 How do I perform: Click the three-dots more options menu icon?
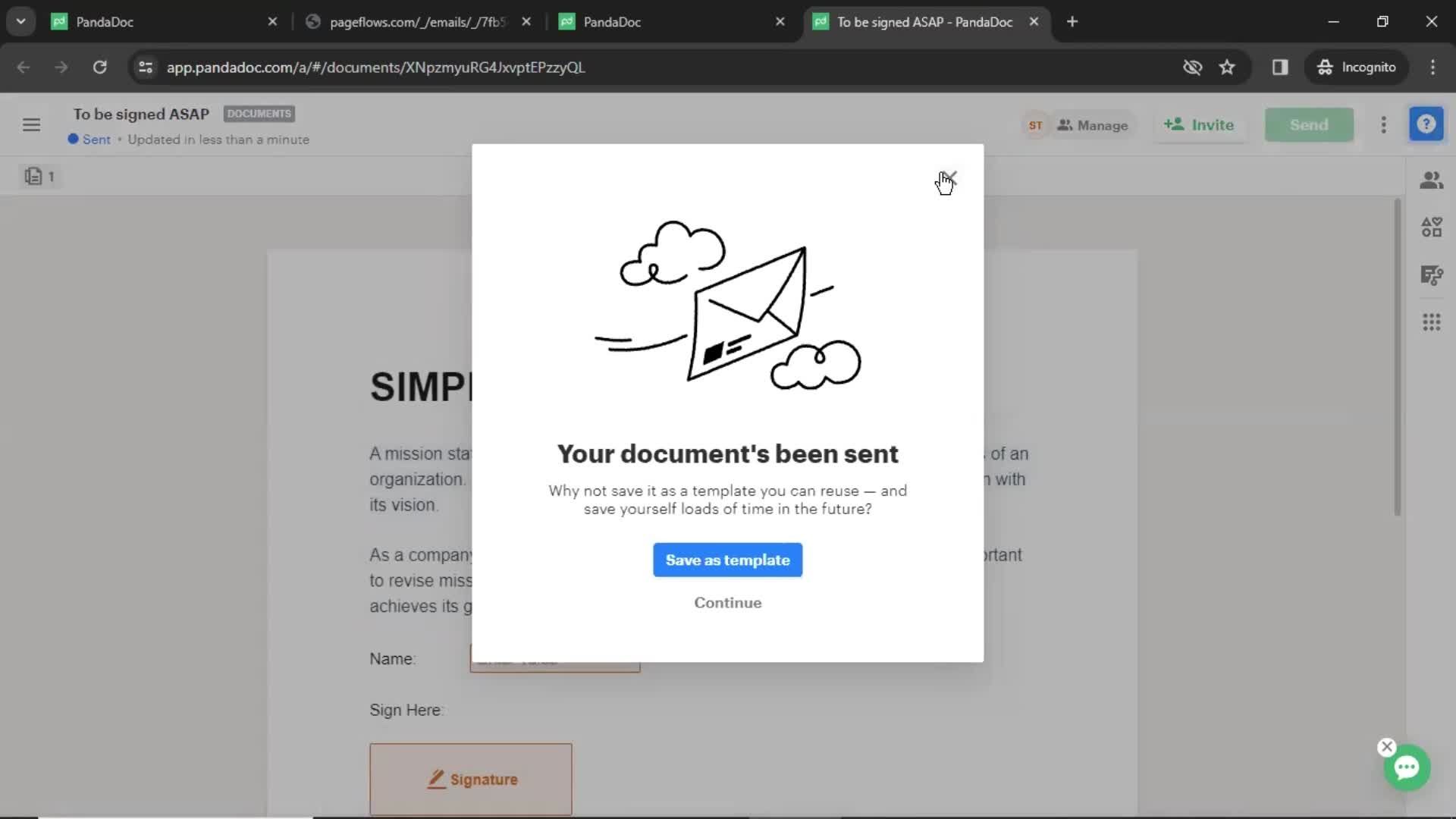(1384, 124)
